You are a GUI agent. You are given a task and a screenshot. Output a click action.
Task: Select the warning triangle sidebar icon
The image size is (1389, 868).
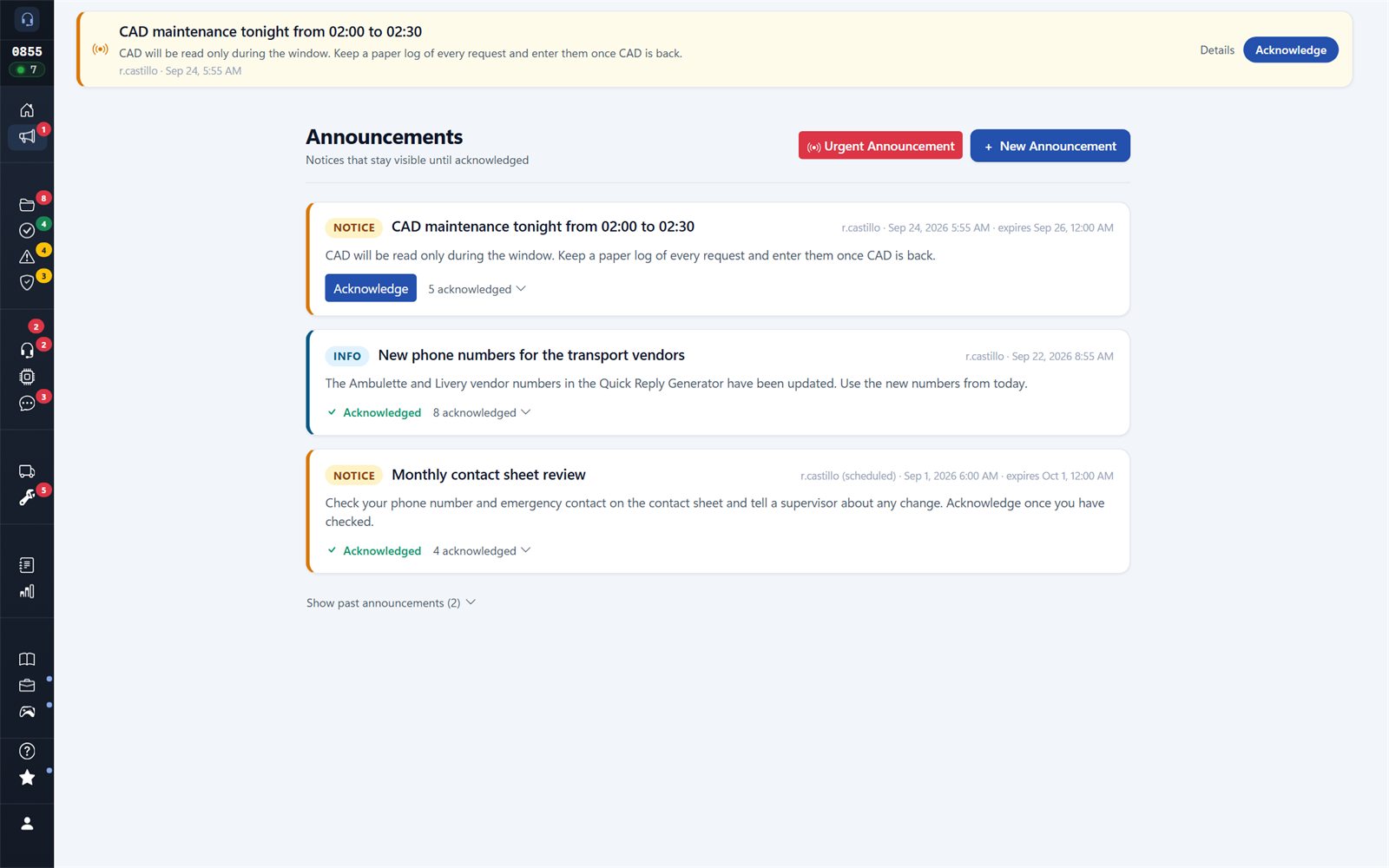coord(27,257)
